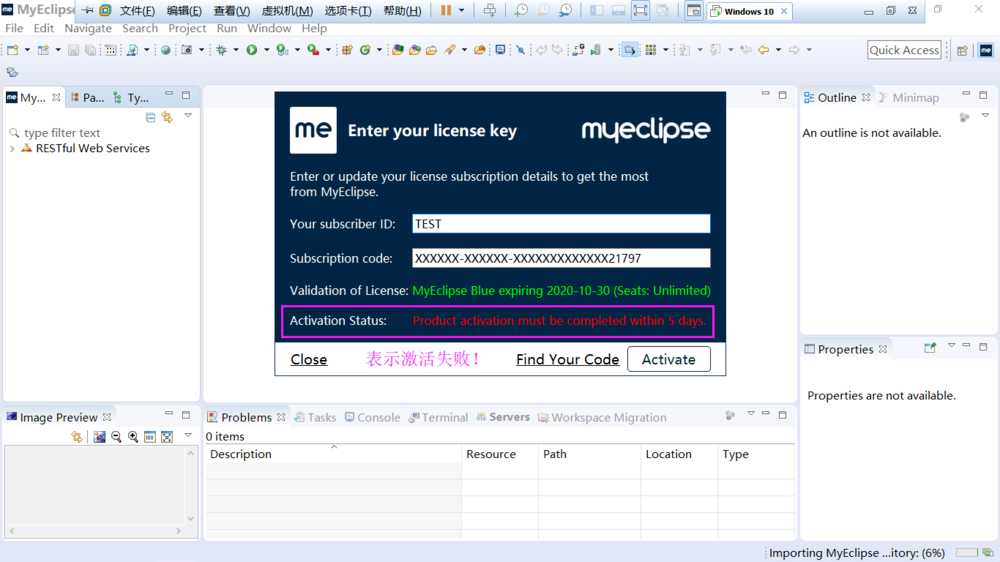Click the Location column header
Viewport: 1000px width, 562px height.
point(679,454)
